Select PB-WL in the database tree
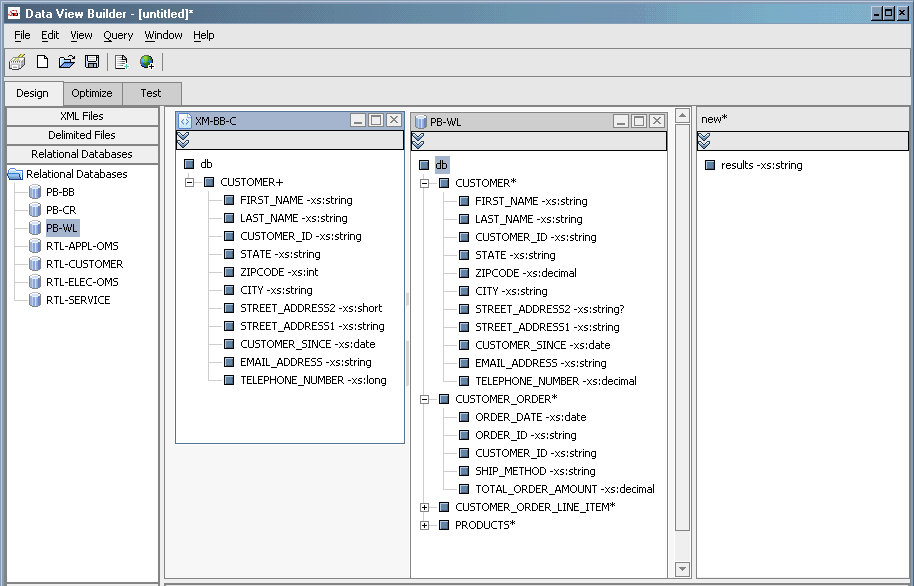 tap(62, 228)
